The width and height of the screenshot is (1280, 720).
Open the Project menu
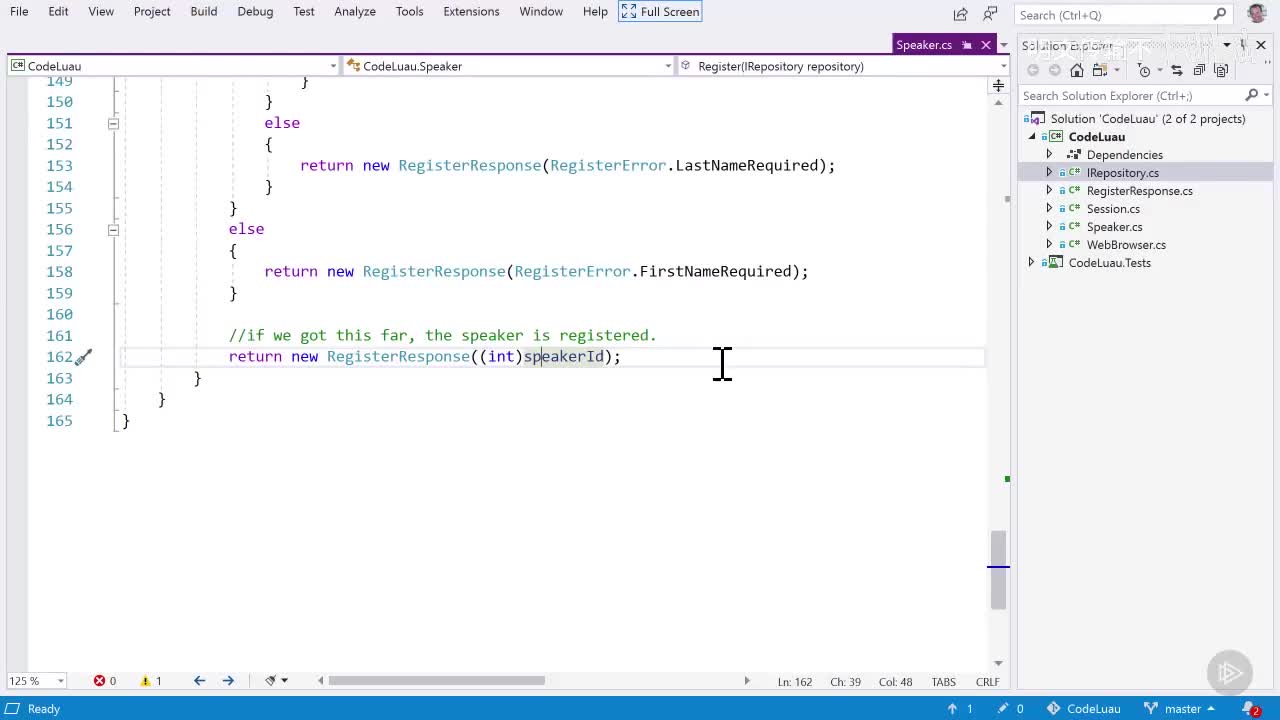152,11
